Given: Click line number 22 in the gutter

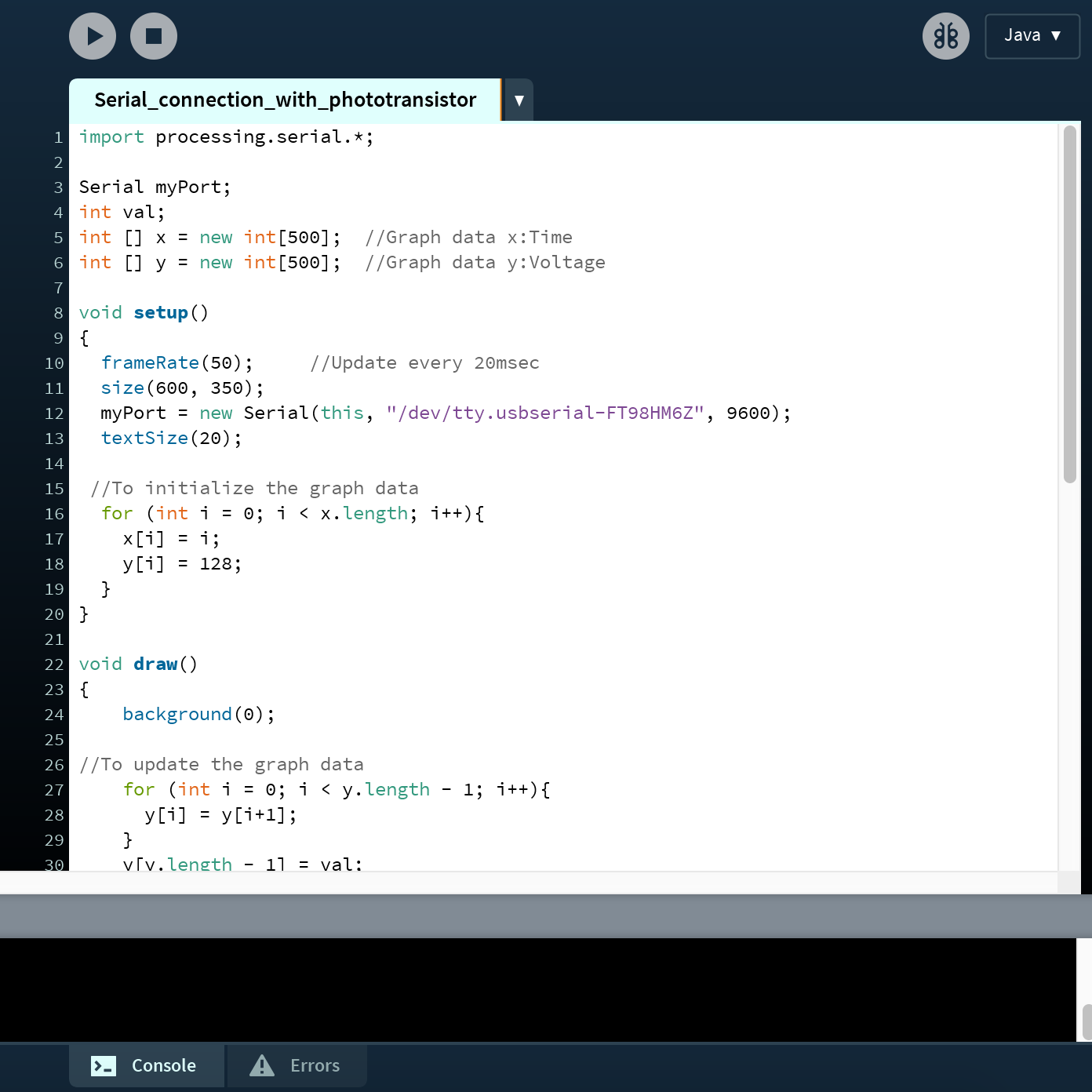Looking at the screenshot, I should point(54,664).
